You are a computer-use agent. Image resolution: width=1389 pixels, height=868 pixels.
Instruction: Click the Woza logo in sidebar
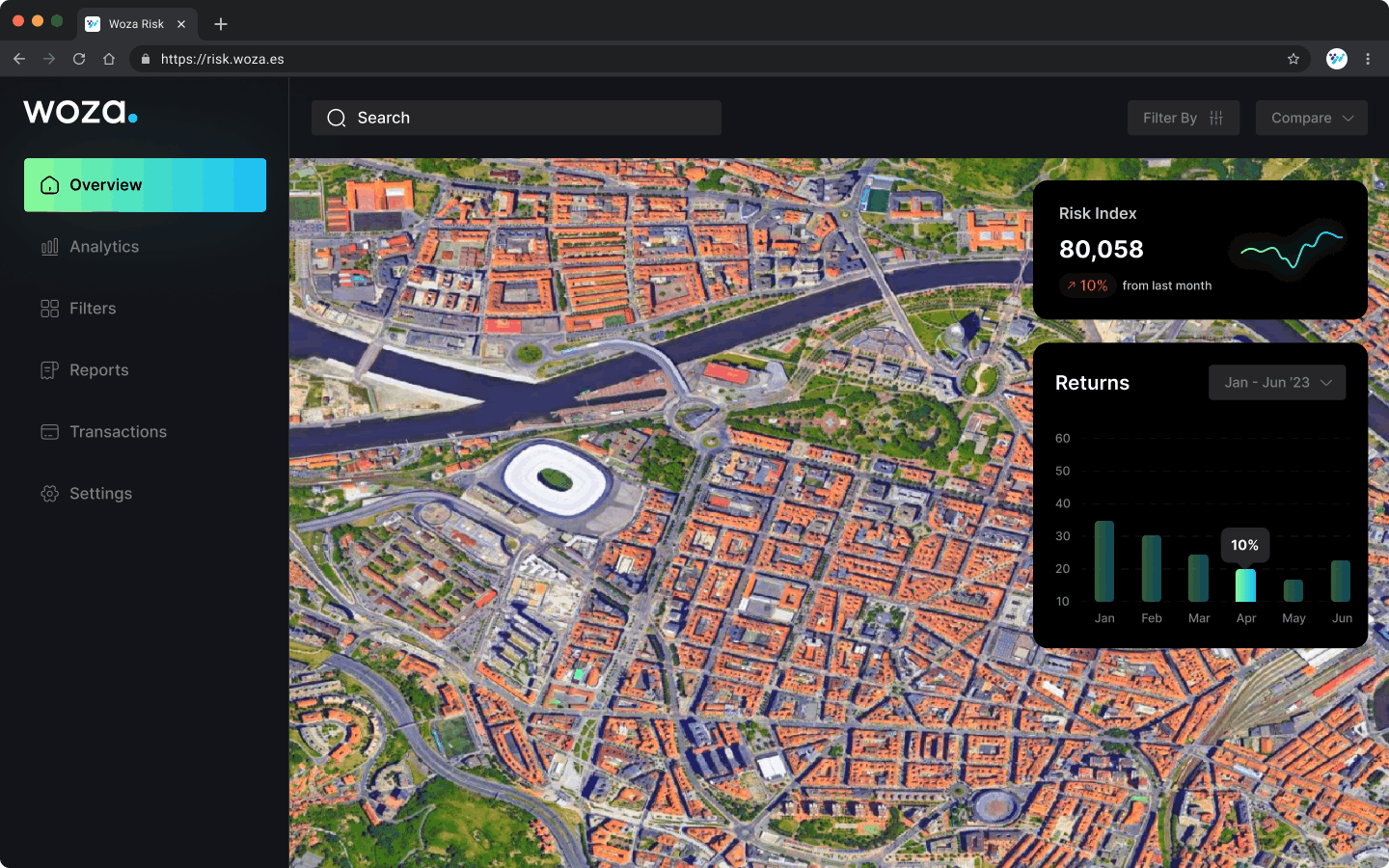(x=80, y=112)
